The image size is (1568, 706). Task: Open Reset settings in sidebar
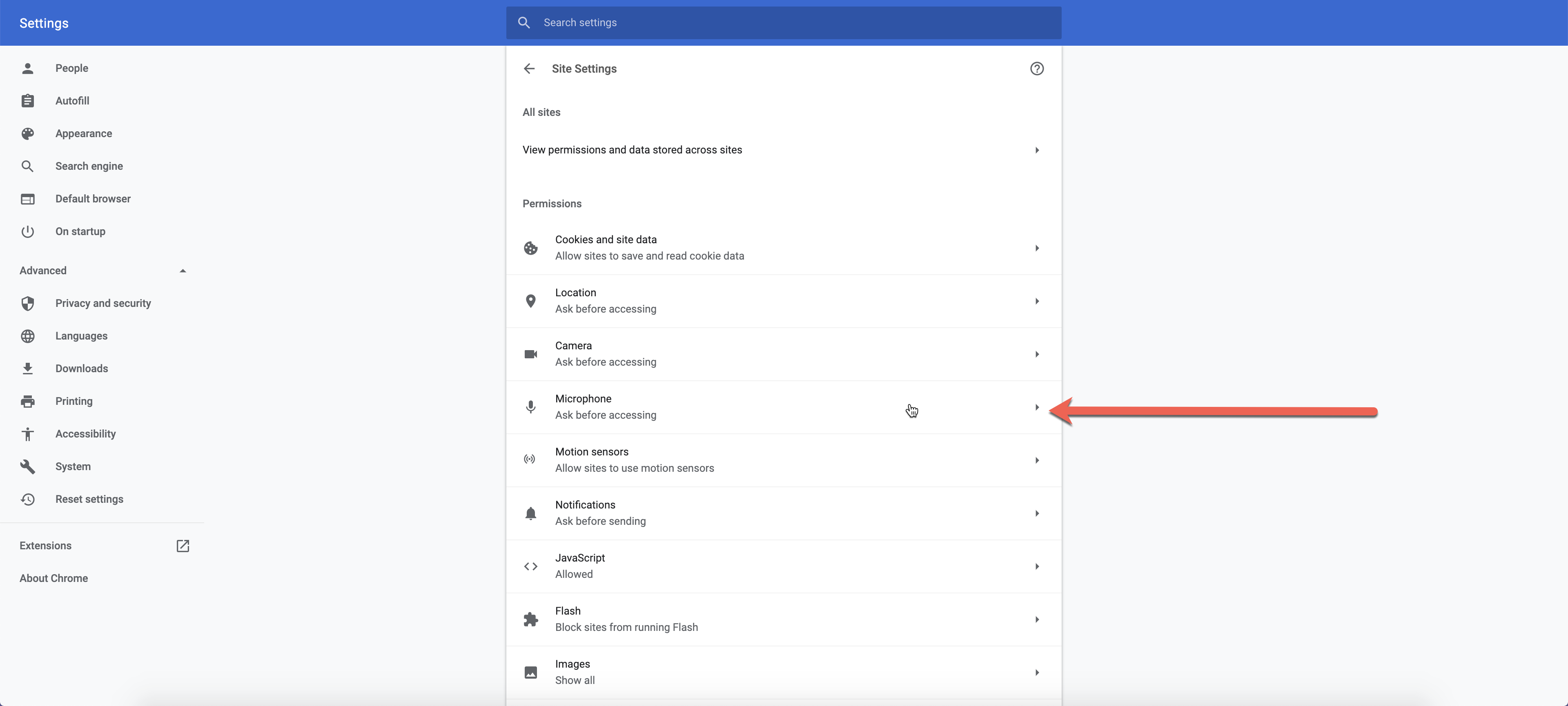tap(89, 499)
